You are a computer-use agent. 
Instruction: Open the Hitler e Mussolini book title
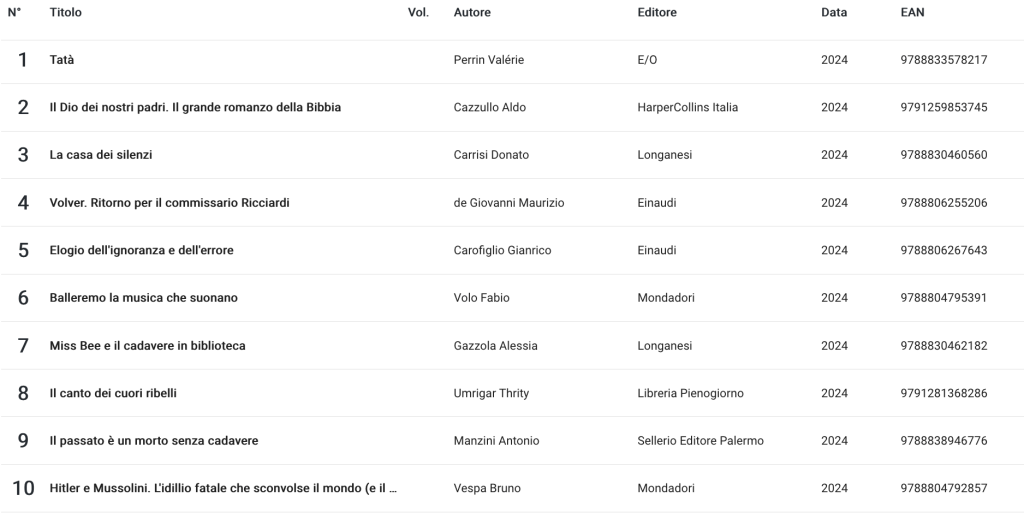pyautogui.click(x=223, y=489)
